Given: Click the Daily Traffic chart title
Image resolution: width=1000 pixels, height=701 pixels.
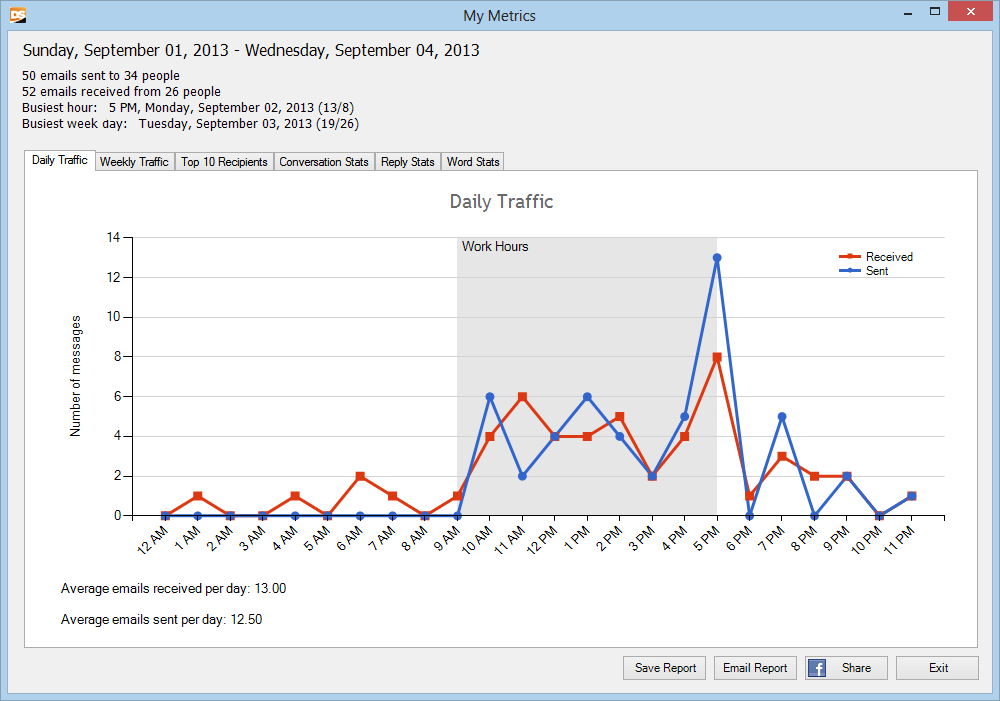Looking at the screenshot, I should (501, 202).
